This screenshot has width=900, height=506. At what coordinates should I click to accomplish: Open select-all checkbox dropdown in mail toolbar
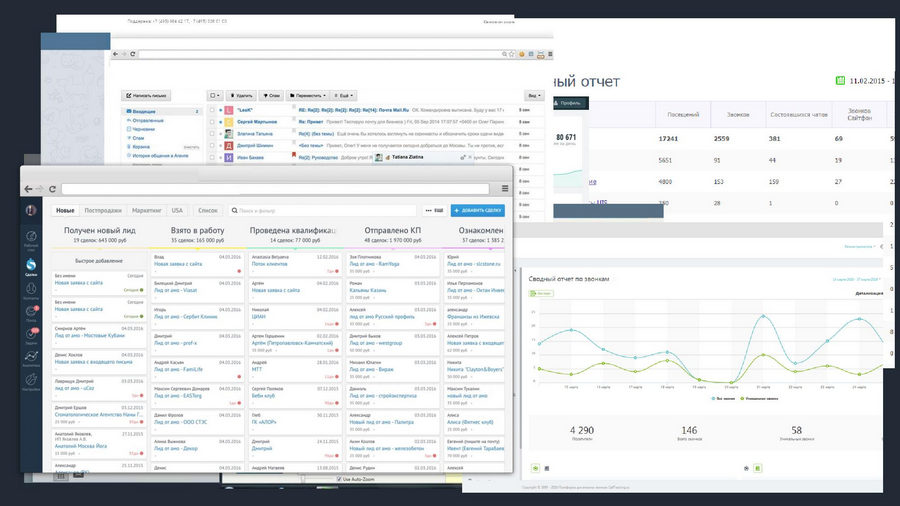[x=215, y=95]
